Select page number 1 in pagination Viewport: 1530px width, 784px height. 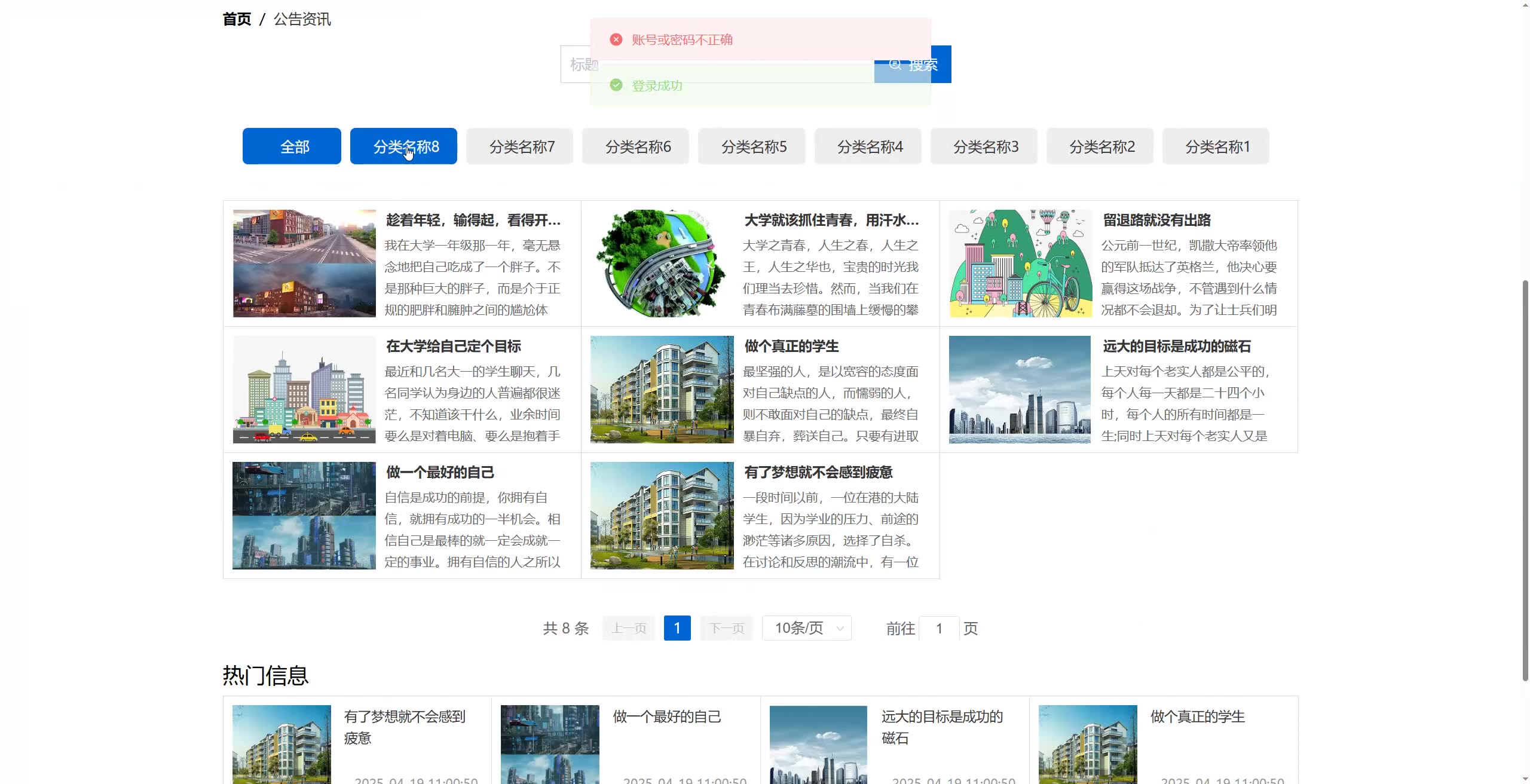677,628
